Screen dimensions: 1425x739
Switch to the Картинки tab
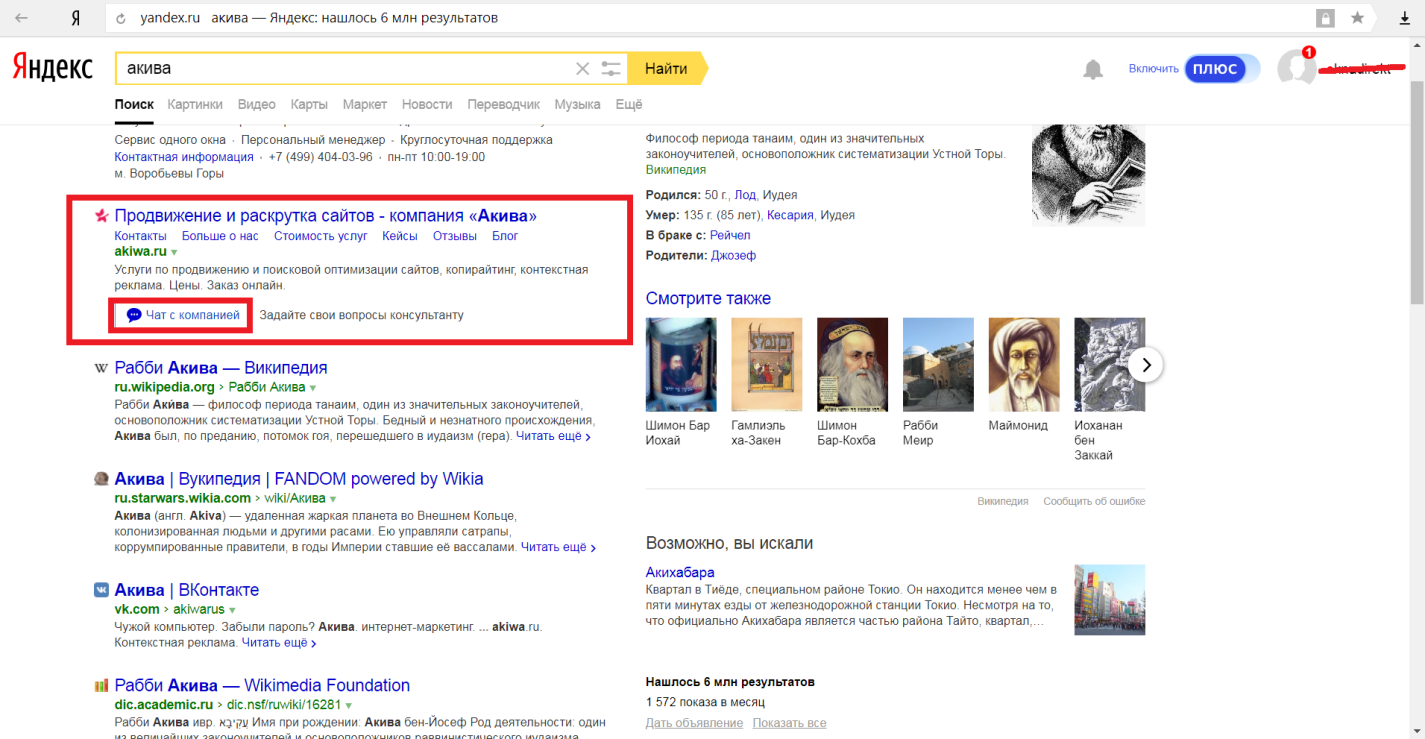coord(195,104)
